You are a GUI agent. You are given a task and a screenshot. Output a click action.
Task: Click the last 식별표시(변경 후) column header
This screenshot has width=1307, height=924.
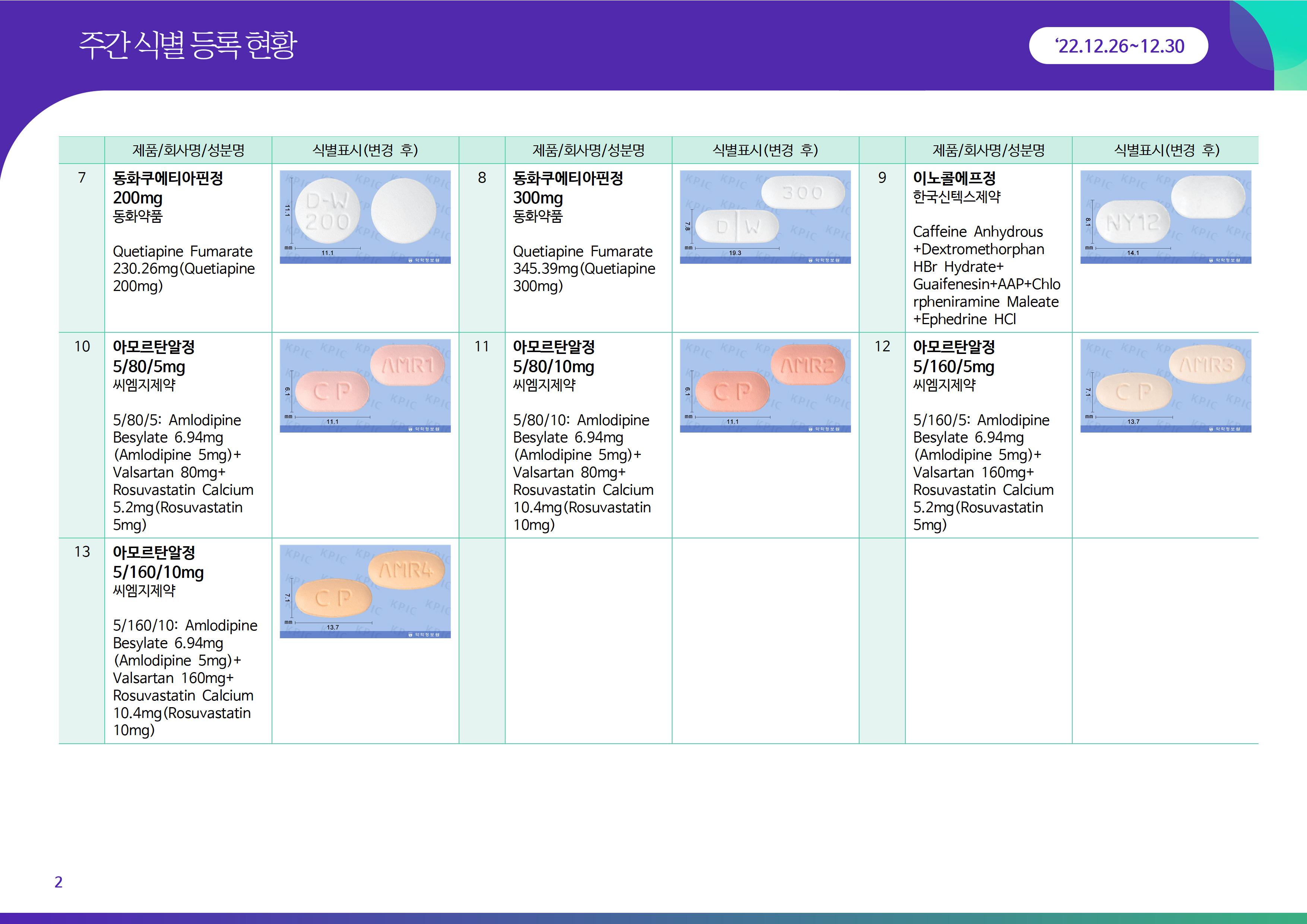1167,150
